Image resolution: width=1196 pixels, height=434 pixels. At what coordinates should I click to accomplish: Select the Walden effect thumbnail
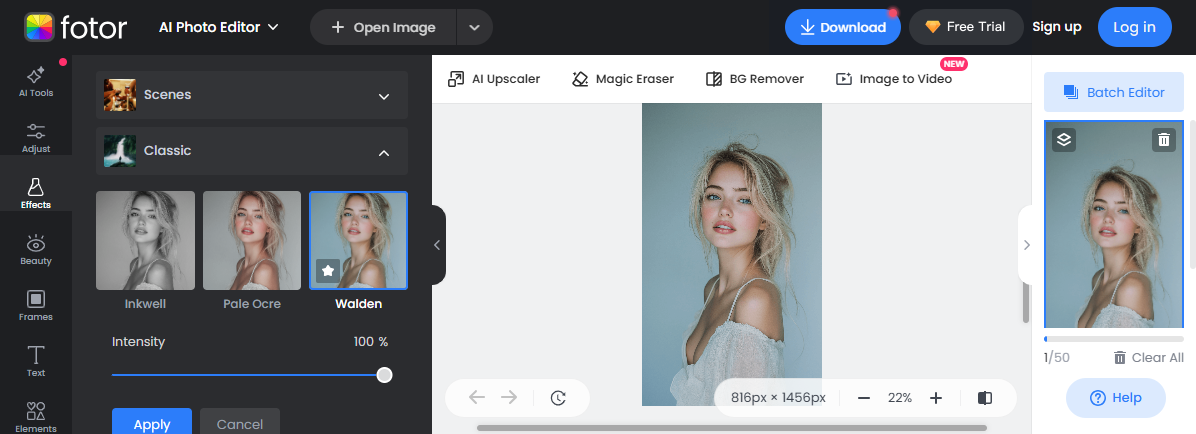coord(358,240)
